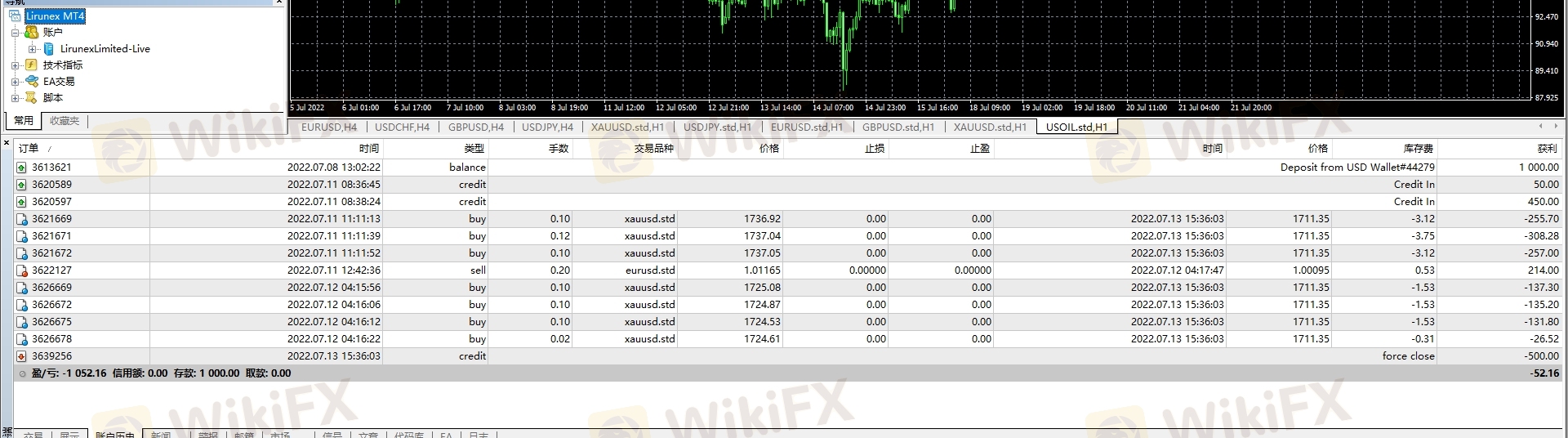Click the sell trade icon of order 3622127
The width and height of the screenshot is (1568, 438).
point(22,270)
